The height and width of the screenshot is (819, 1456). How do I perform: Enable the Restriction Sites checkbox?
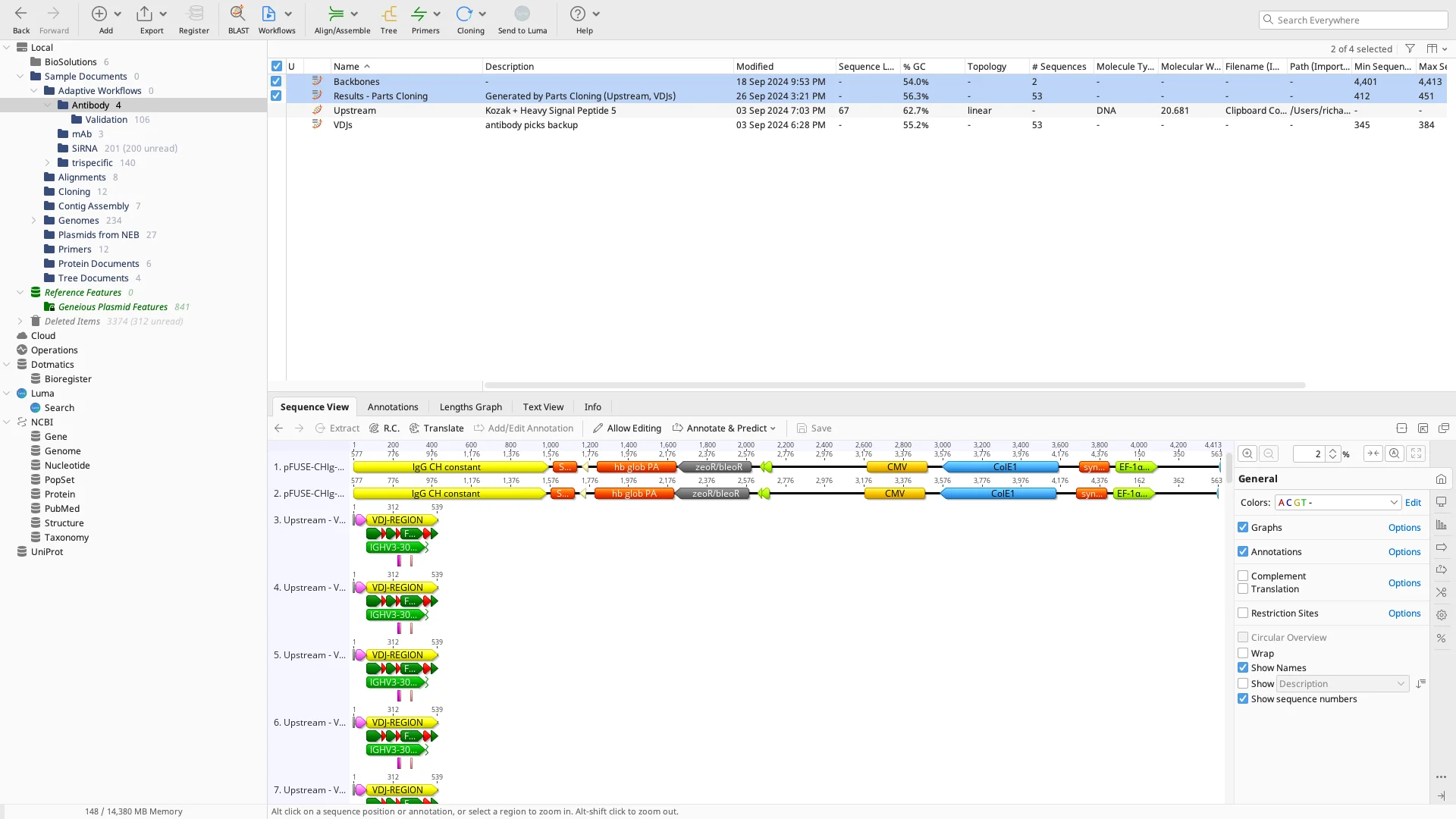click(x=1243, y=613)
